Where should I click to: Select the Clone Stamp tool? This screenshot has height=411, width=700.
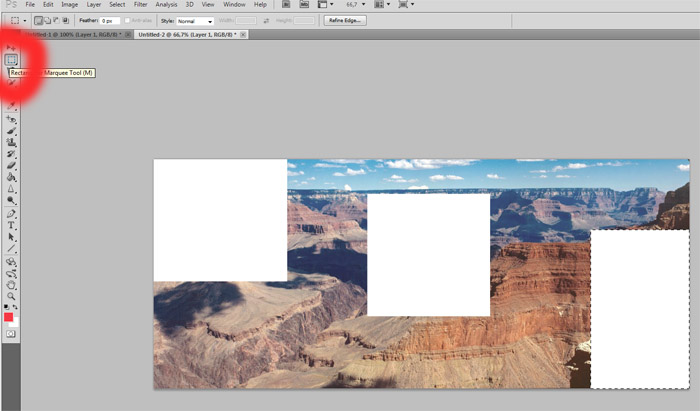coord(11,142)
